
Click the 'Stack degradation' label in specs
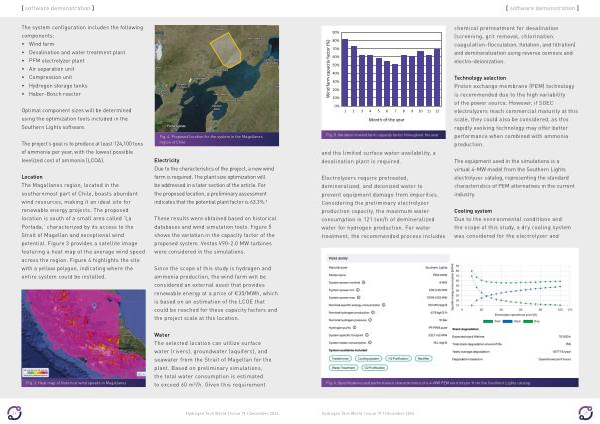coord(465,329)
